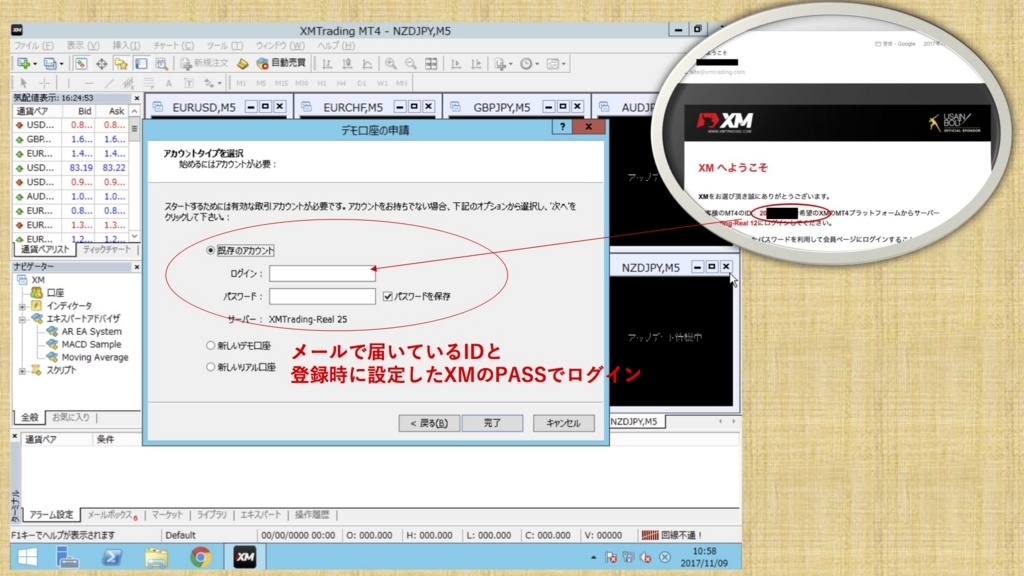Click the zoom out magnifier icon

(x=411, y=63)
